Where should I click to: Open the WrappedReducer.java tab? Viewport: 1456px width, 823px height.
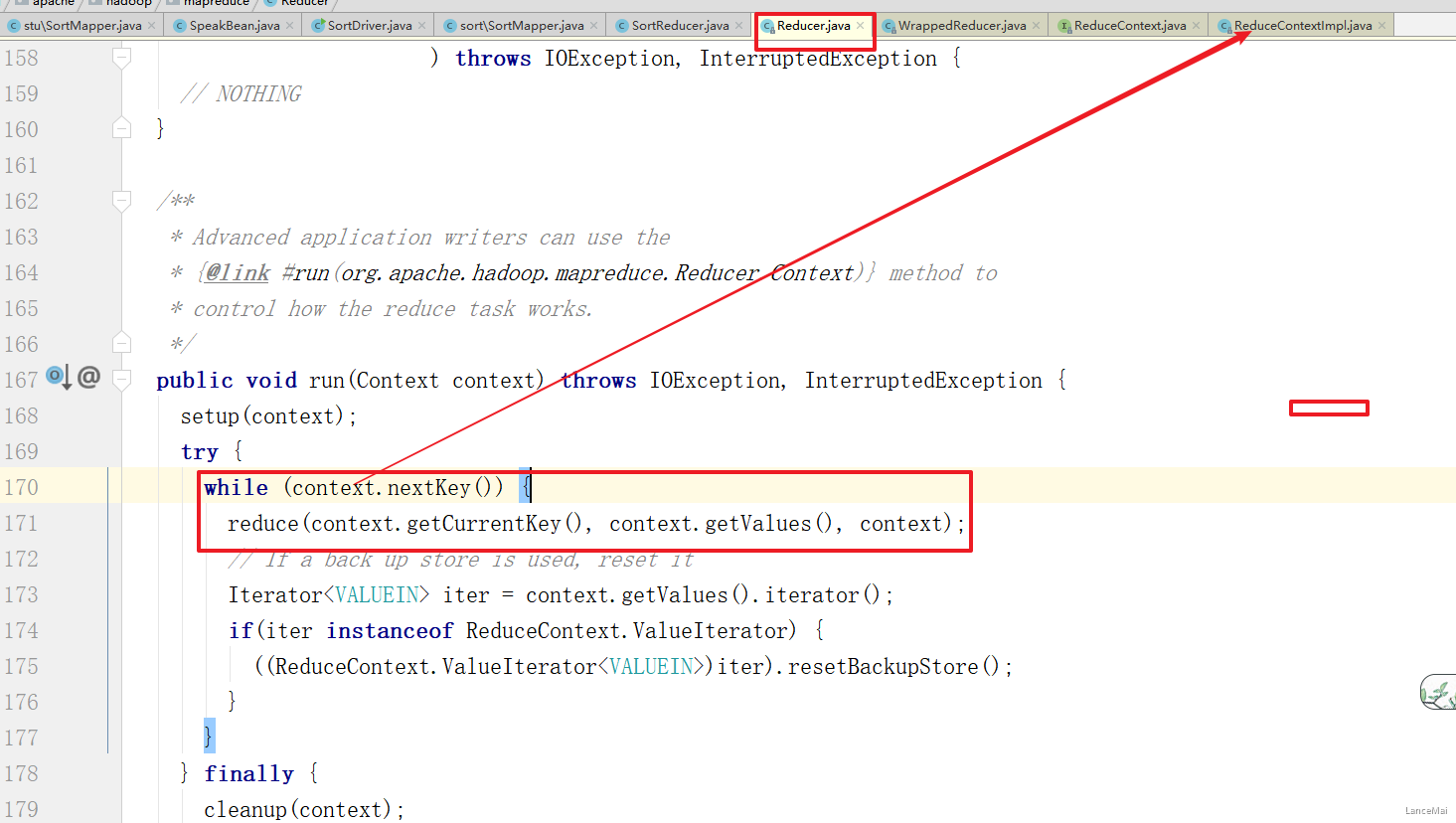tap(962, 26)
